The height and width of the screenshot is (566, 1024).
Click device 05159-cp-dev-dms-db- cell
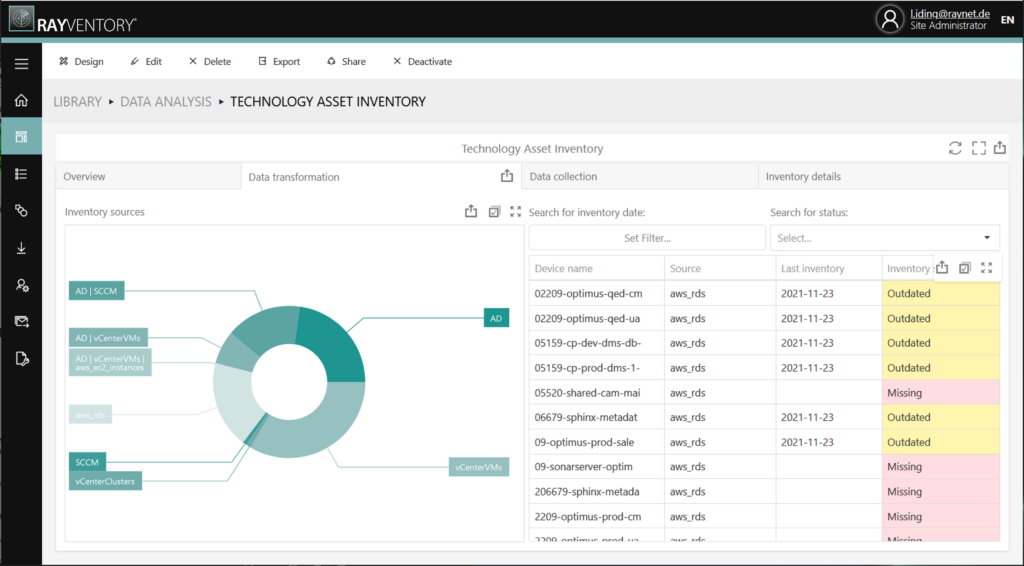tap(597, 343)
